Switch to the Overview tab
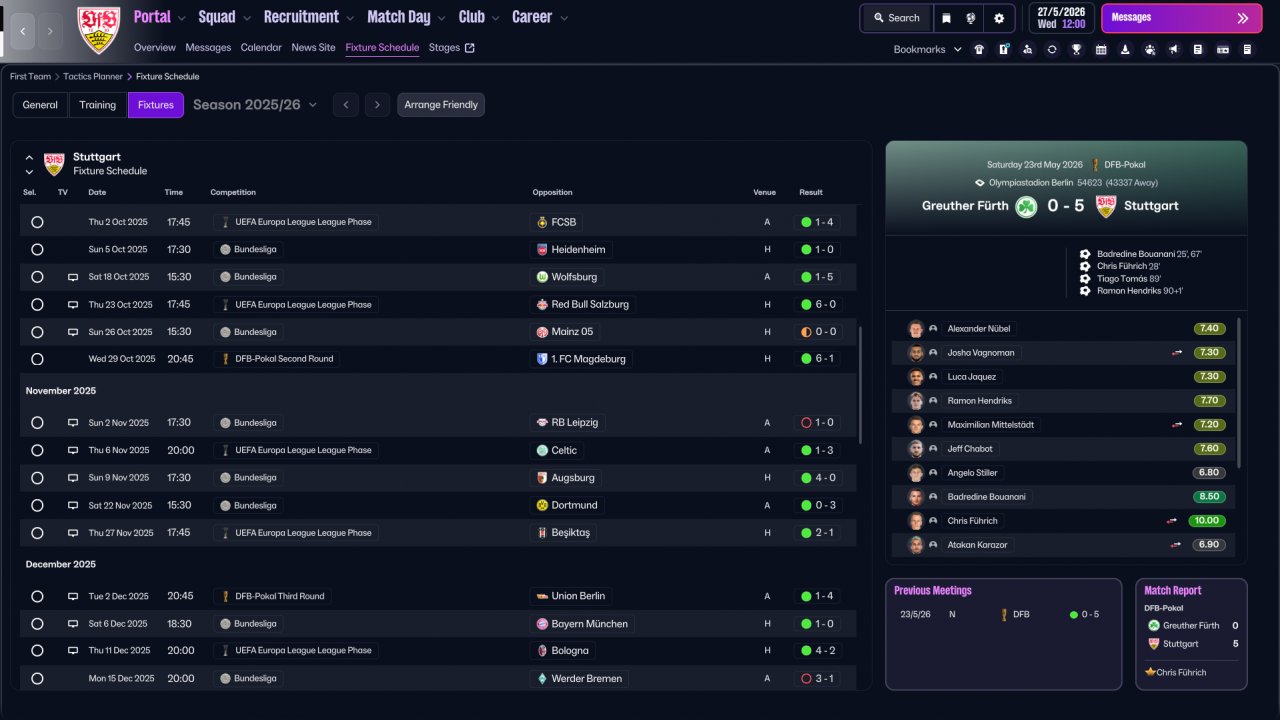Viewport: 1280px width, 720px height. point(155,47)
